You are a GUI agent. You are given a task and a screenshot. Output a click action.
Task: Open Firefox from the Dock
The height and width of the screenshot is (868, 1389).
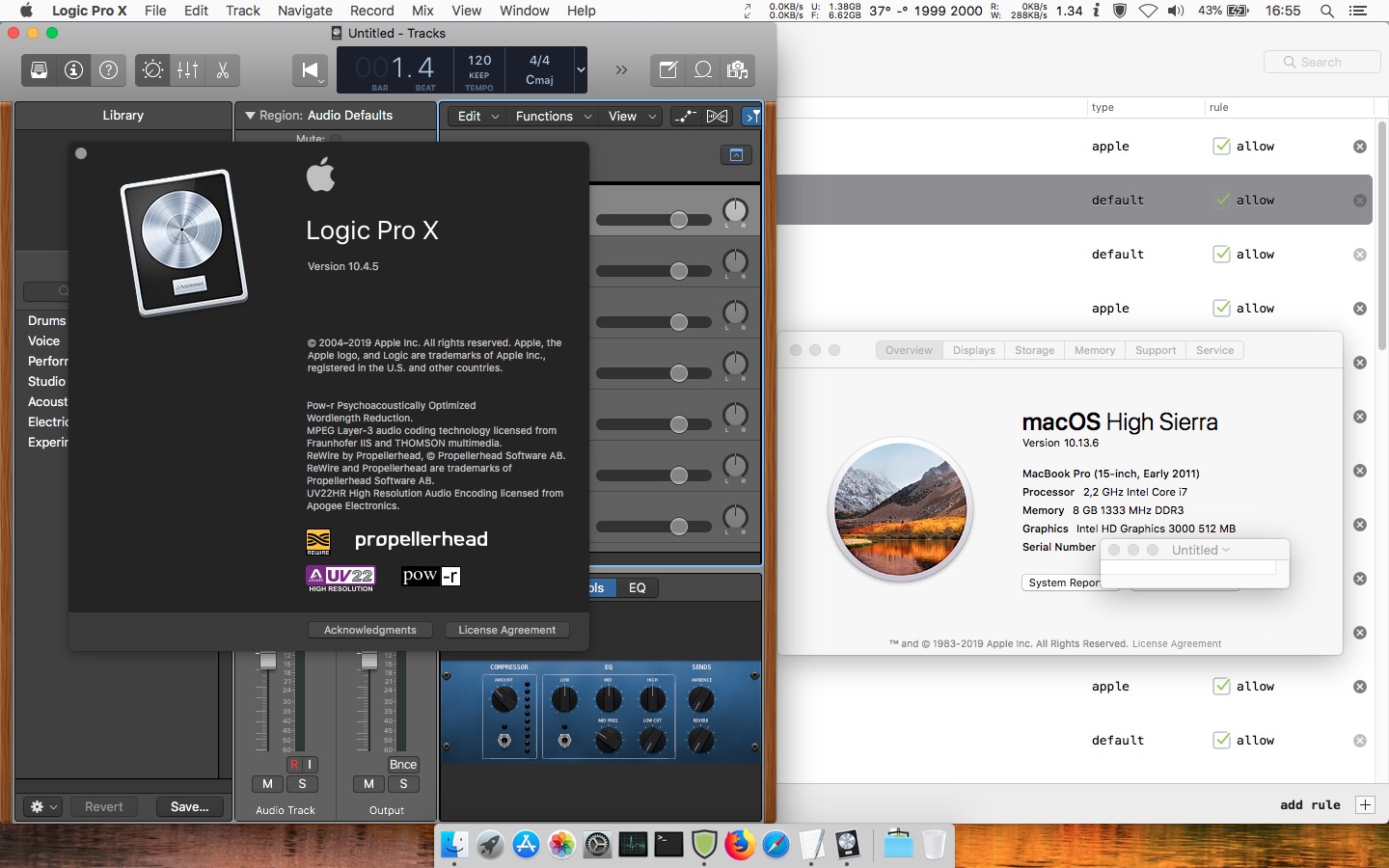click(x=740, y=845)
